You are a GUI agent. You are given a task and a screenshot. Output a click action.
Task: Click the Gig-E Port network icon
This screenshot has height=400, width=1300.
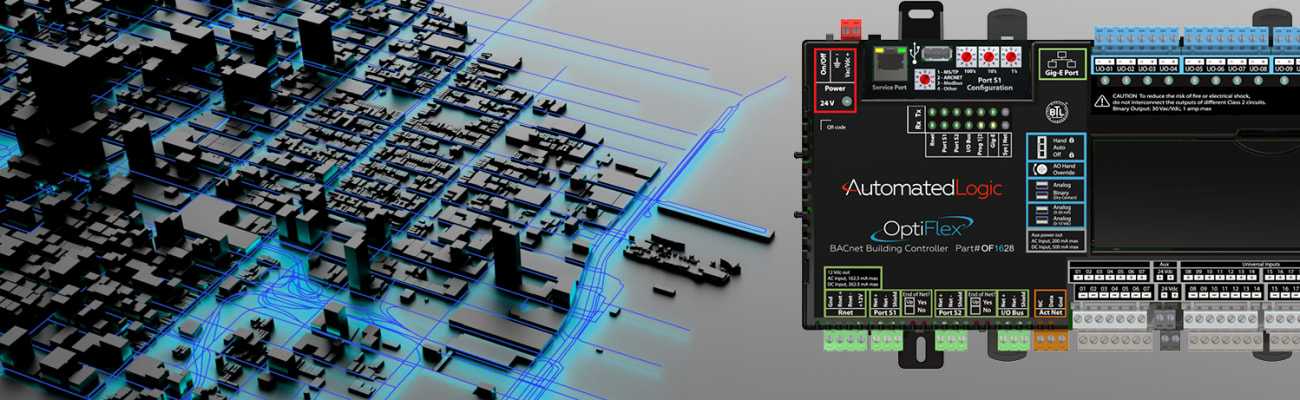tap(1062, 57)
